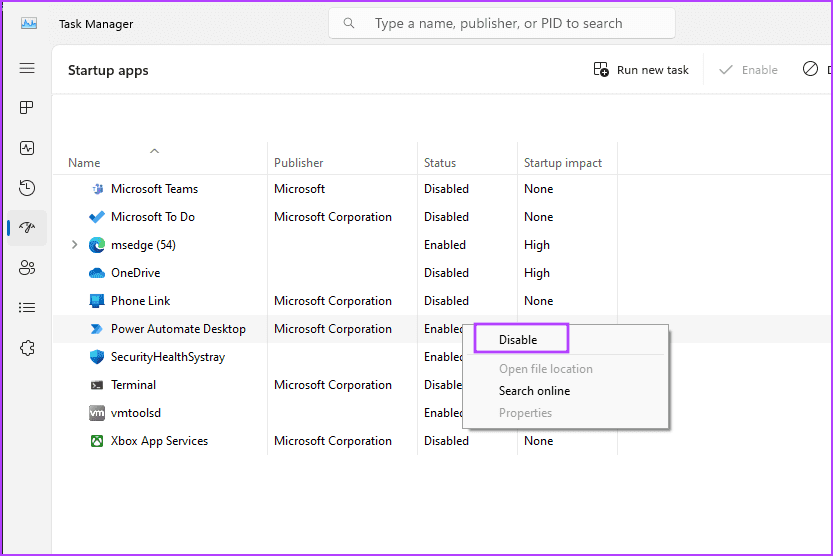The width and height of the screenshot is (833, 556).
Task: Click the Enable toolbar button
Action: pos(748,70)
